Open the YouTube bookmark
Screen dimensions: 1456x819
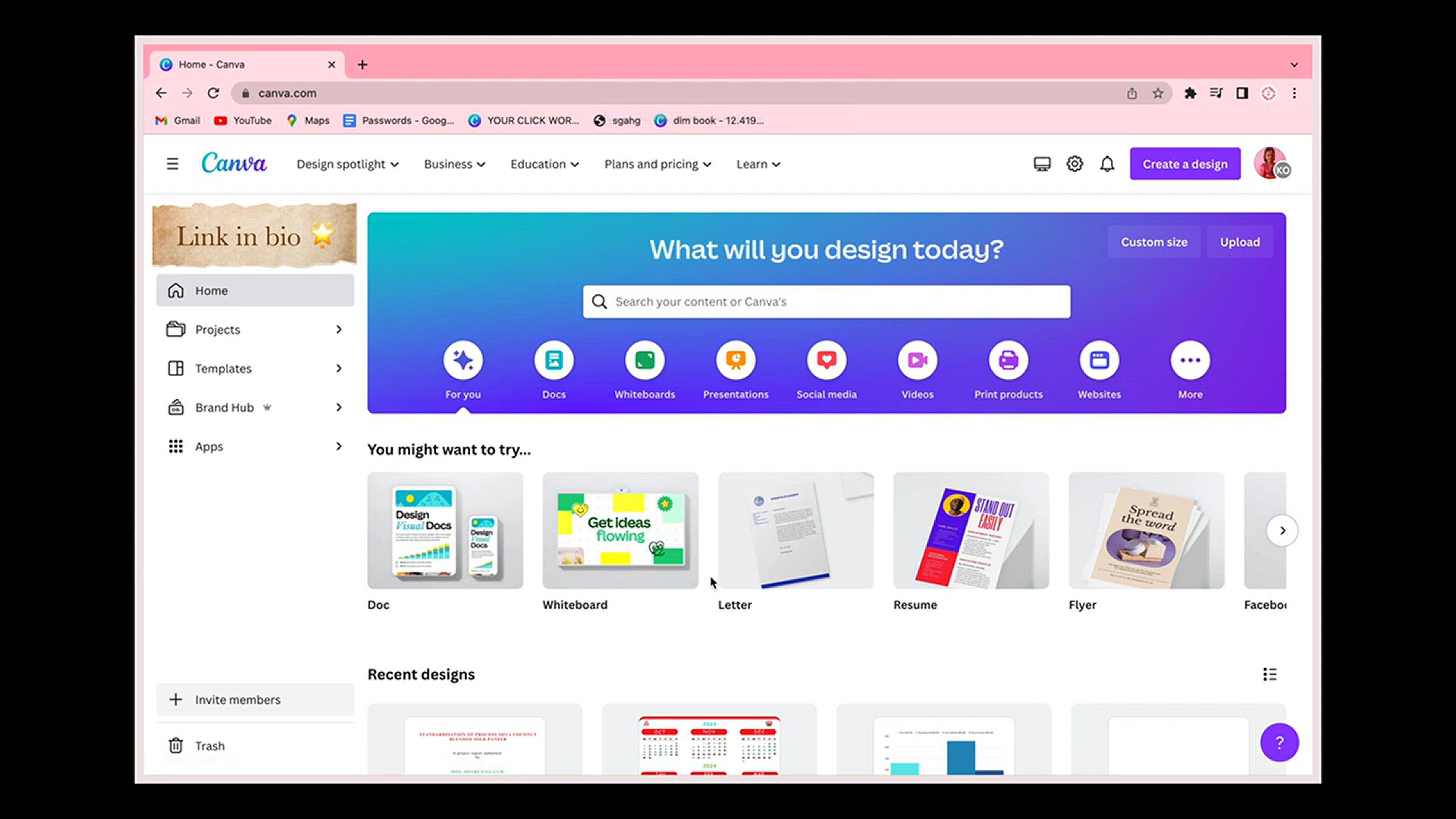[x=243, y=121]
